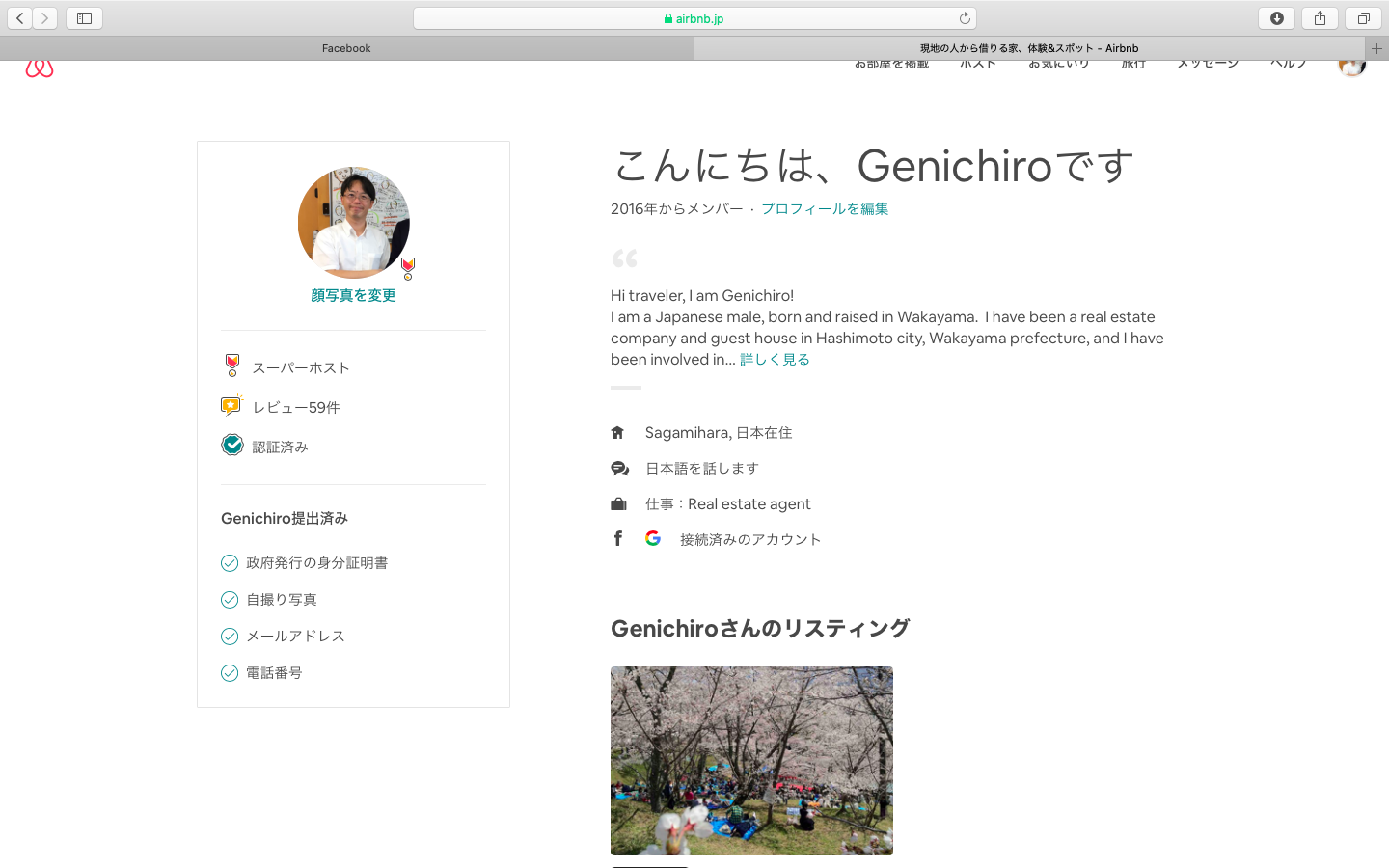Click the Safari back arrow button
Image resolution: width=1389 pixels, height=868 pixels.
19,18
